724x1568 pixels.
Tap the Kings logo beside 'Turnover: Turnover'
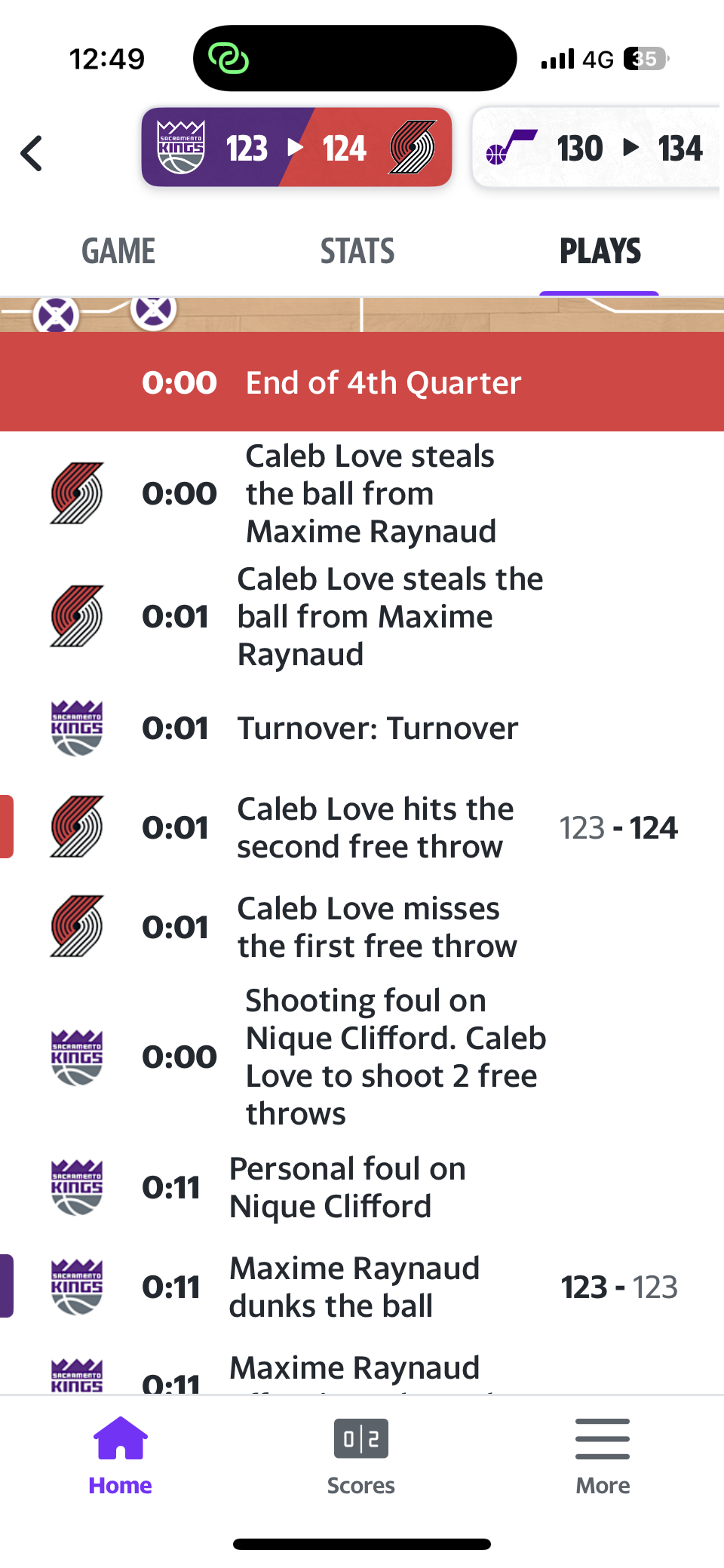pyautogui.click(x=77, y=728)
